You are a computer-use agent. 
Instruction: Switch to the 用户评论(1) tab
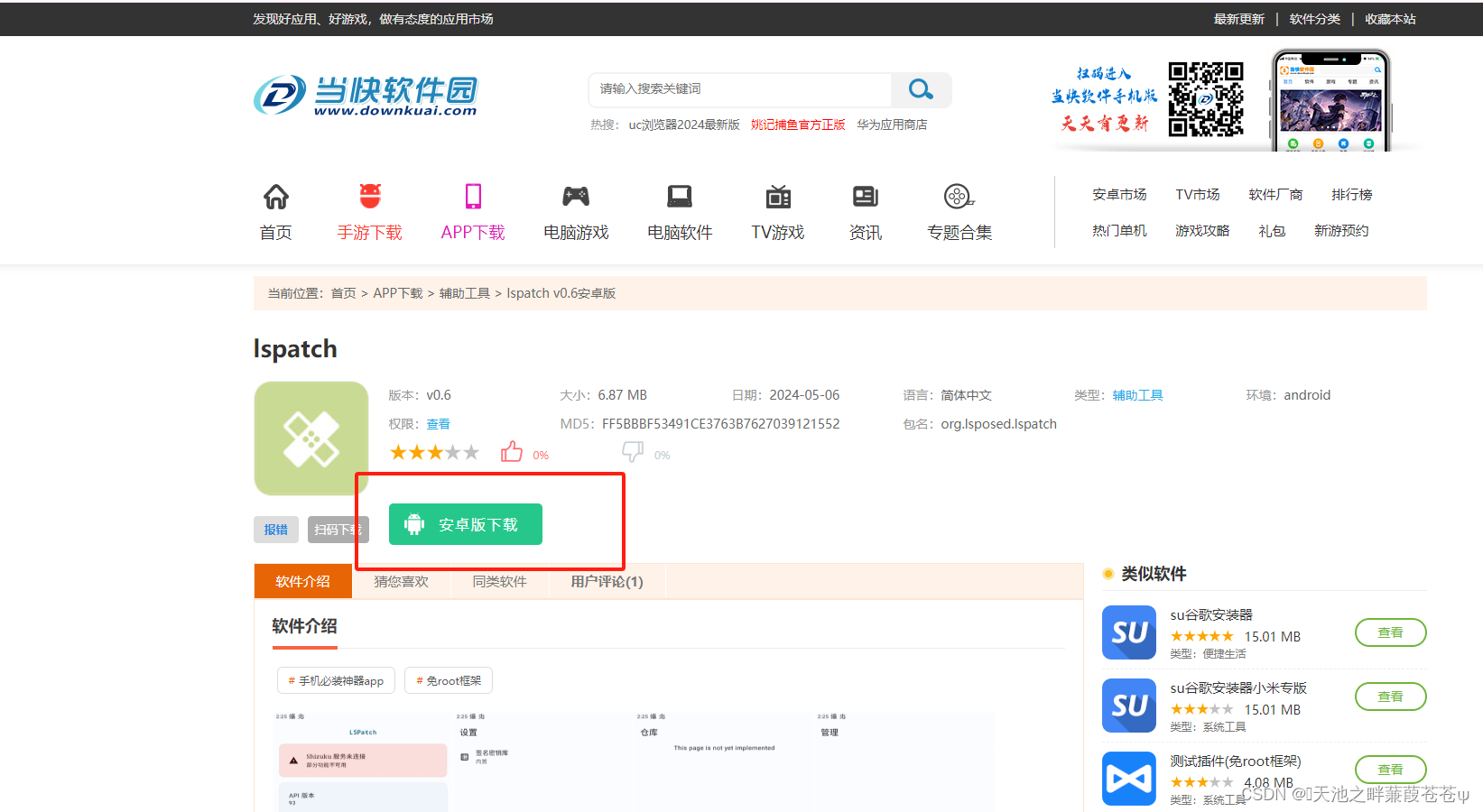coord(607,581)
